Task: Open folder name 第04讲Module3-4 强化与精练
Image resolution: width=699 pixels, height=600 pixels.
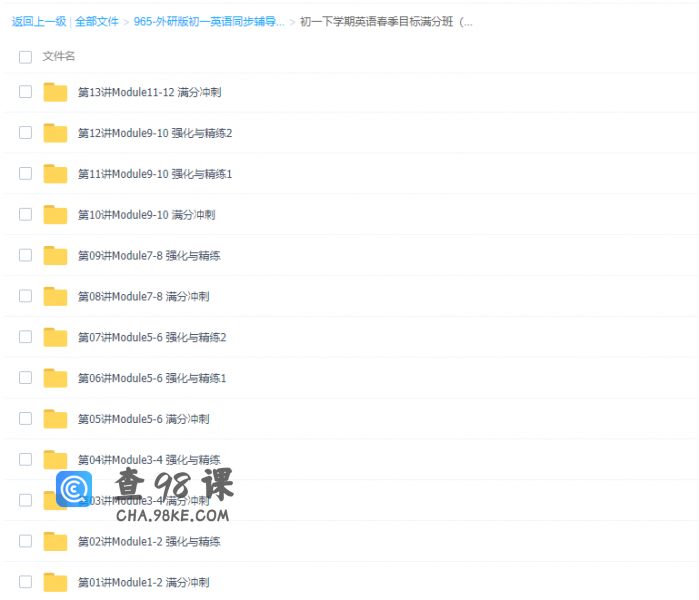Action: pos(149,460)
